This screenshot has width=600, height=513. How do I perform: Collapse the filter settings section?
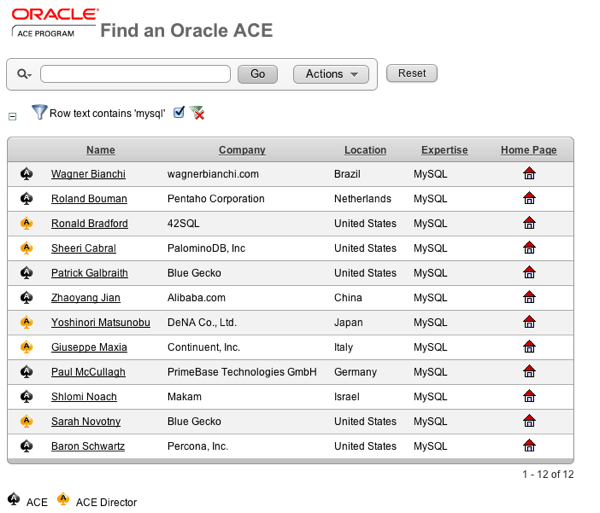pyautogui.click(x=13, y=116)
